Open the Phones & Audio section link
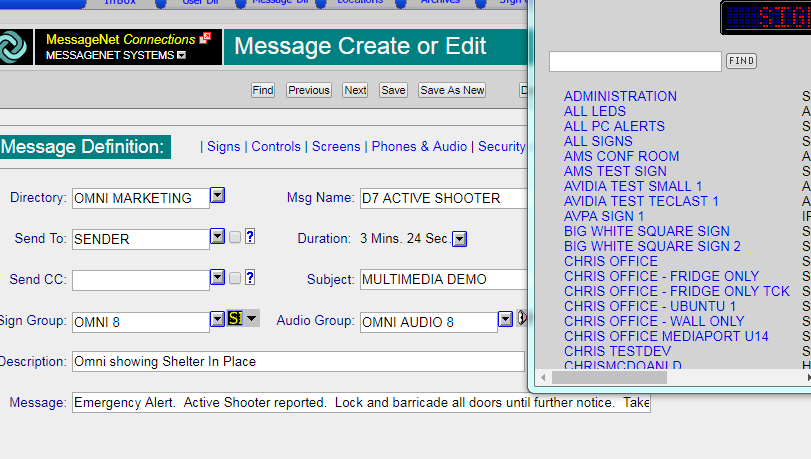The height and width of the screenshot is (459, 811). (419, 146)
